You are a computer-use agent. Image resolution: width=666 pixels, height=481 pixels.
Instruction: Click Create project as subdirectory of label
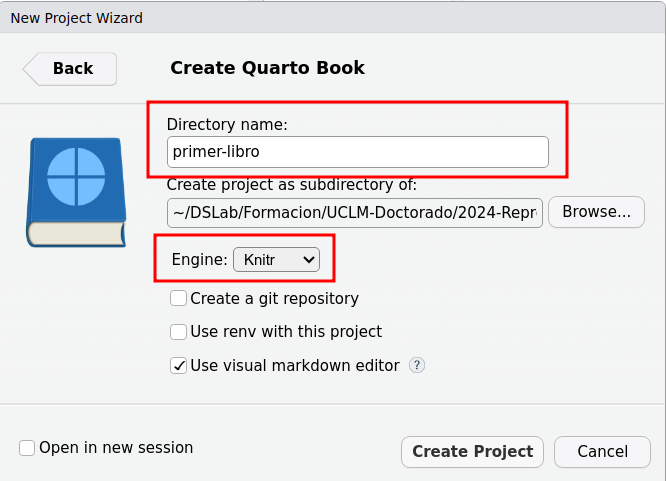pos(291,184)
